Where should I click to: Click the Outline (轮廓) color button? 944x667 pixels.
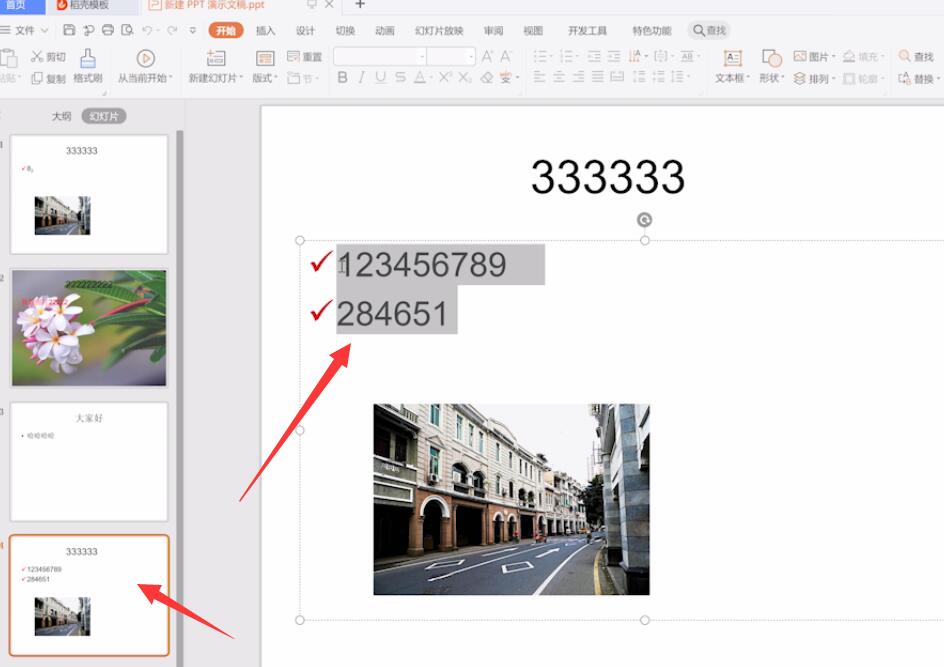pos(863,78)
